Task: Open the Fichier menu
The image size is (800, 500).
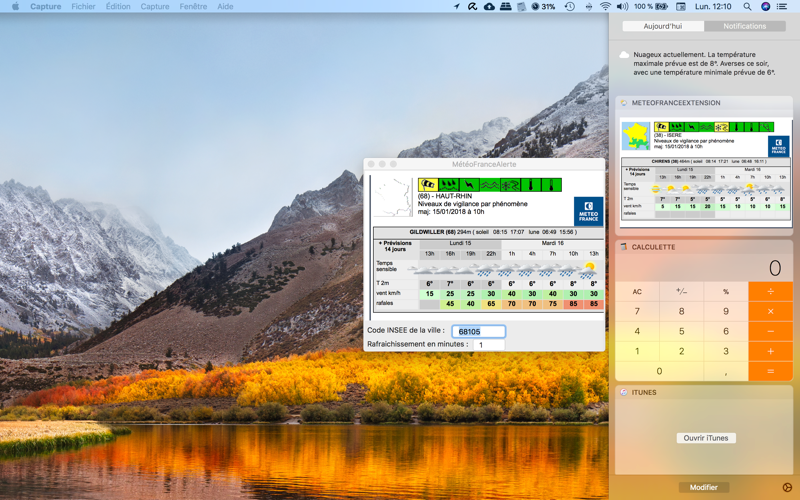Action: [x=83, y=7]
